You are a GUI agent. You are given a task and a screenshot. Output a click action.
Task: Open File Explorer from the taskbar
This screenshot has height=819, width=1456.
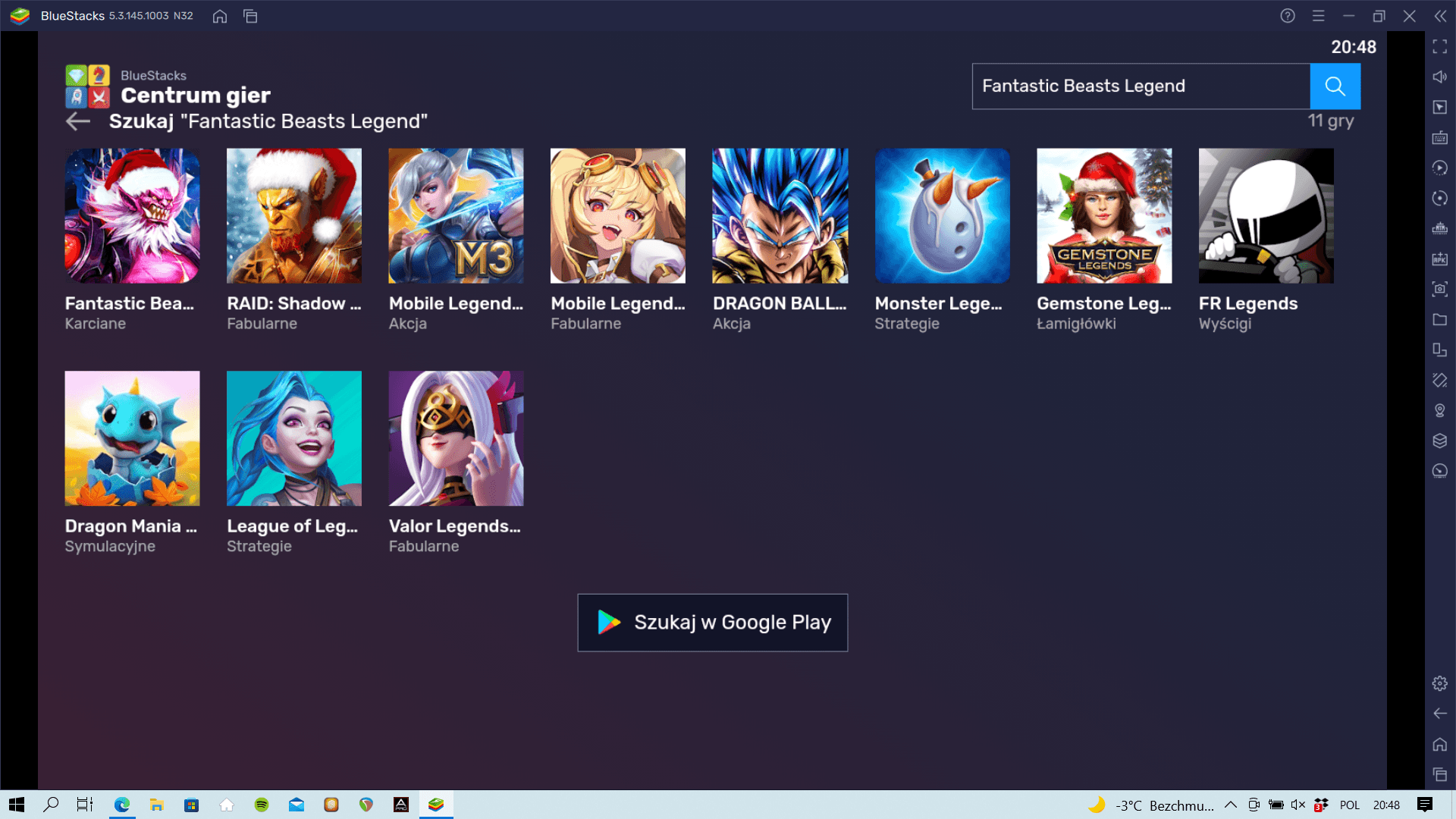pos(156,805)
